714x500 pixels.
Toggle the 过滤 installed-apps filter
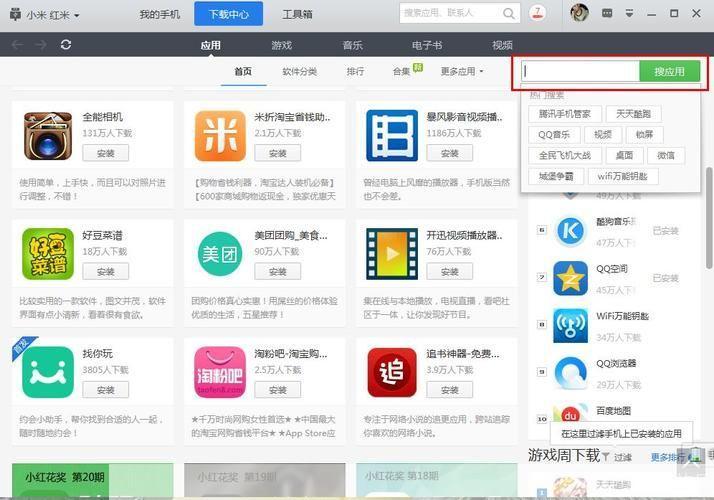(617, 457)
